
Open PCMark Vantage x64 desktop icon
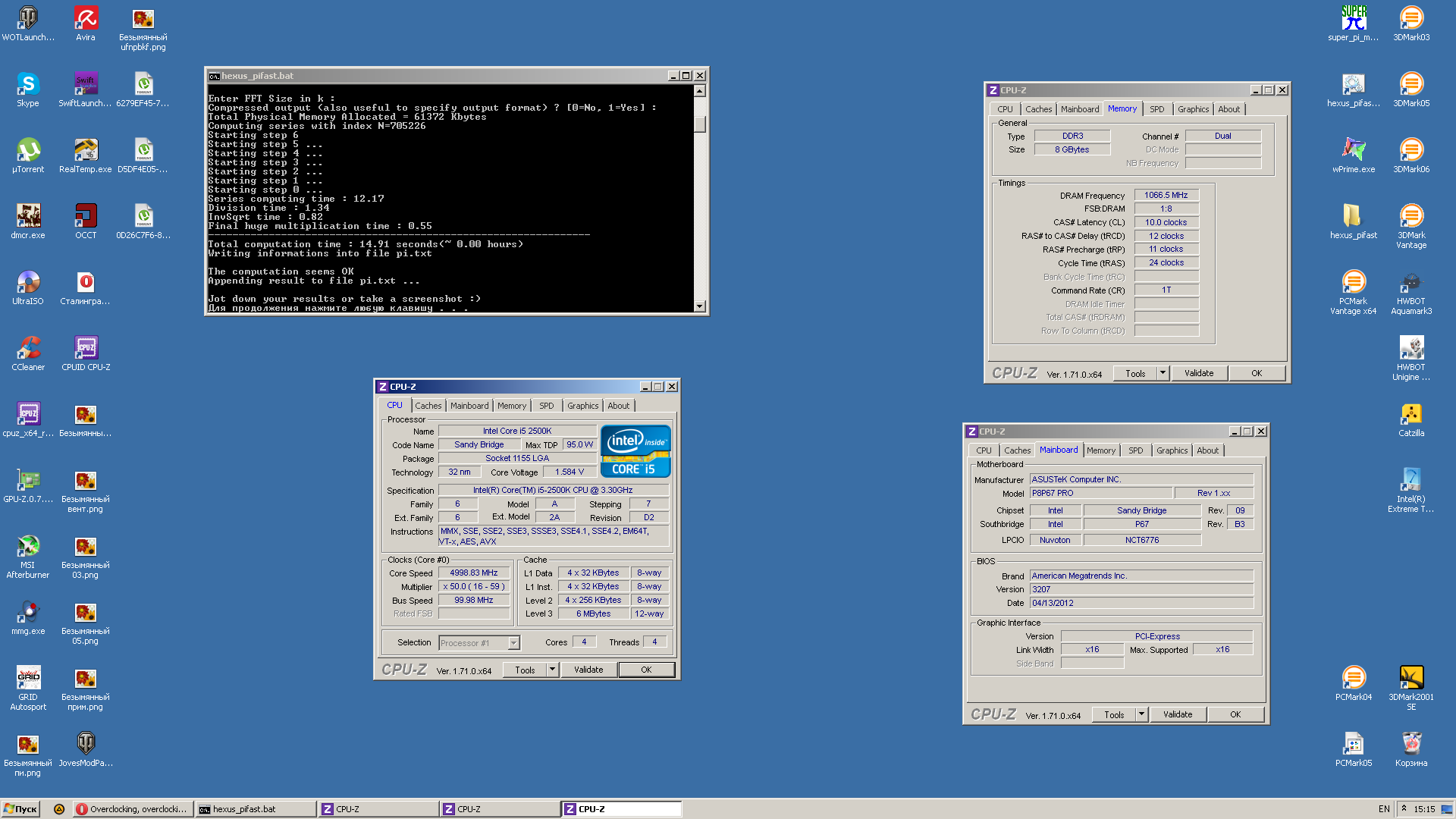tap(1354, 292)
